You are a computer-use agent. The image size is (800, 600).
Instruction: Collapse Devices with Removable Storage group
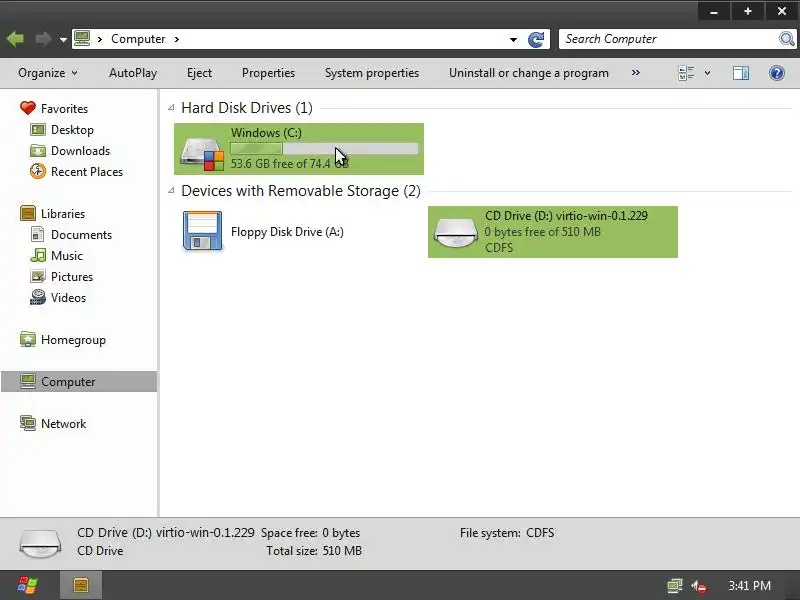click(171, 191)
